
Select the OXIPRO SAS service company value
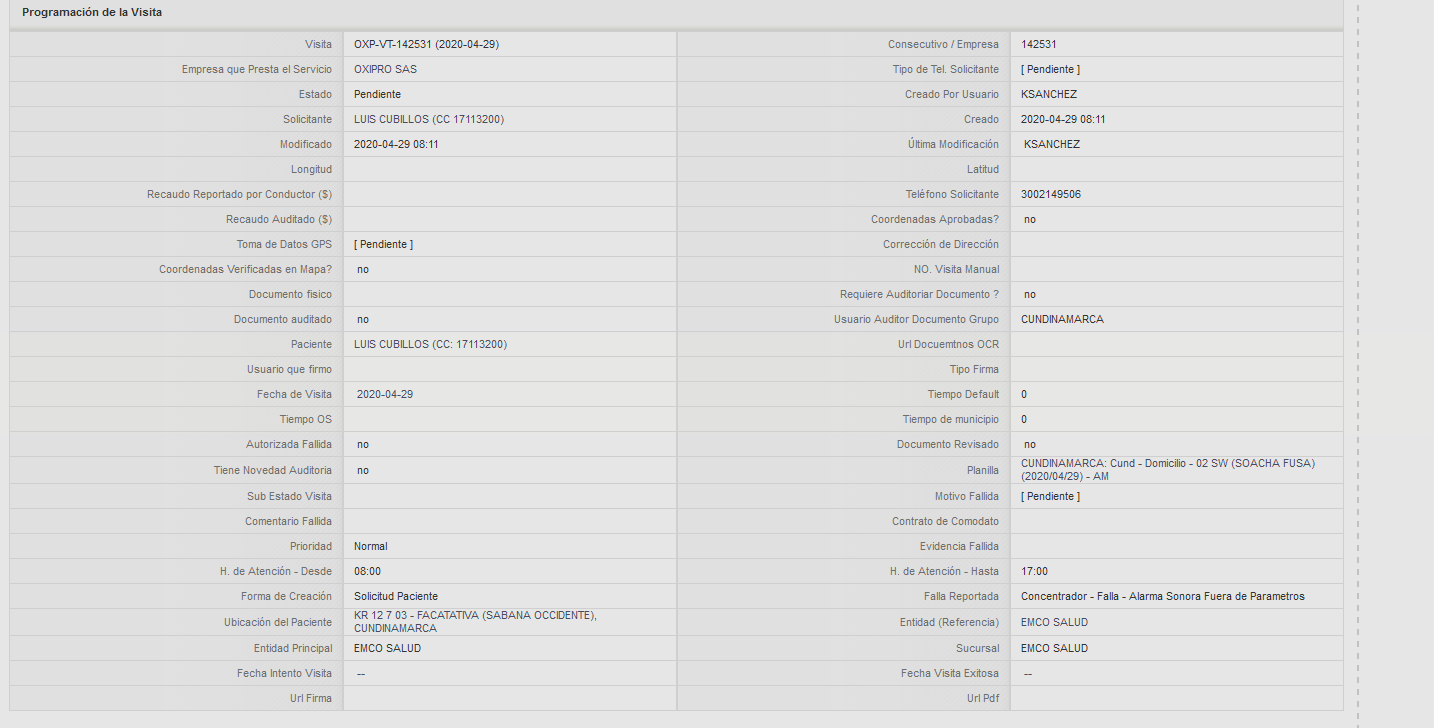pyautogui.click(x=385, y=69)
